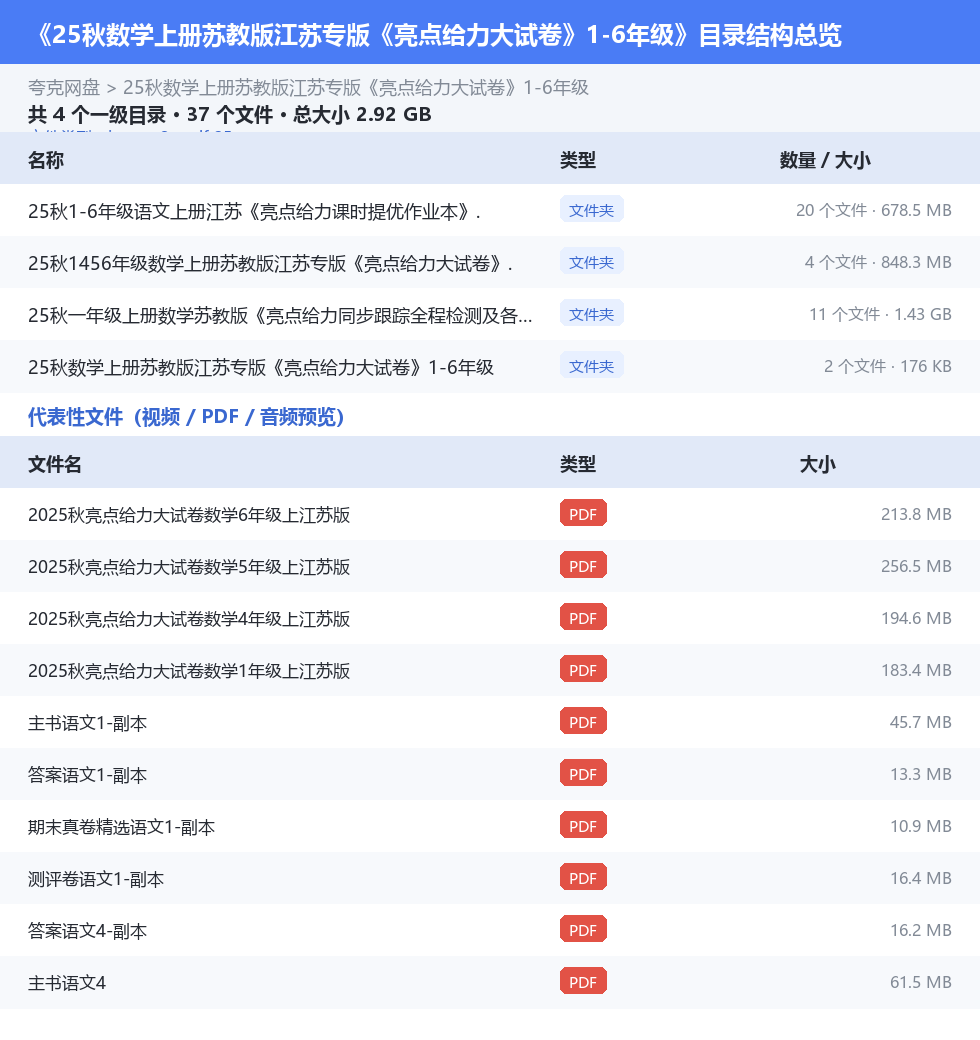Image resolution: width=980 pixels, height=1040 pixels.
Task: Click 11 个文件 · 1.43 GB value
Action: [881, 314]
